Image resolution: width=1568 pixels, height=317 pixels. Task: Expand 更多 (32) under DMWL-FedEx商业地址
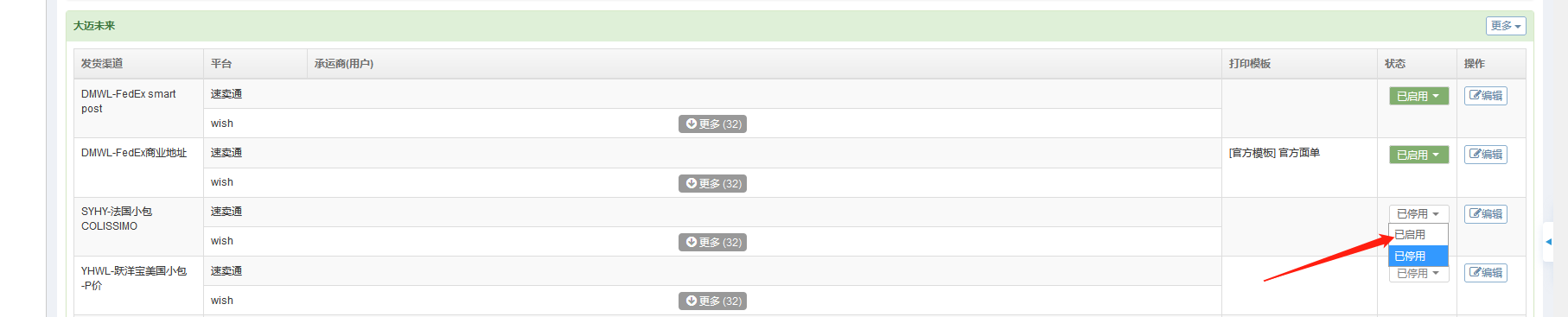pos(712,183)
